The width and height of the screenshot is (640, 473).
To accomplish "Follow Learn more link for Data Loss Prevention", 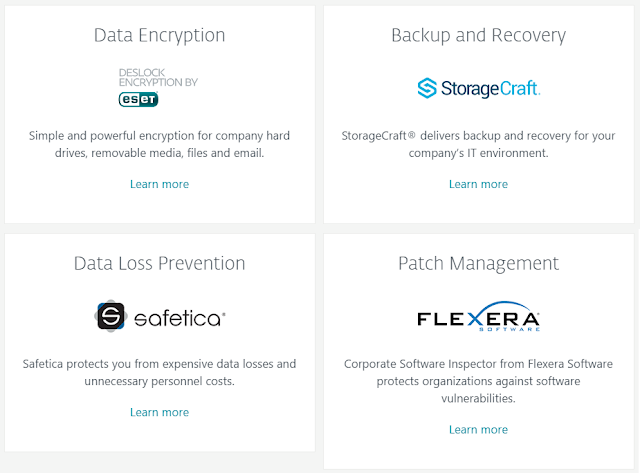I will point(159,412).
